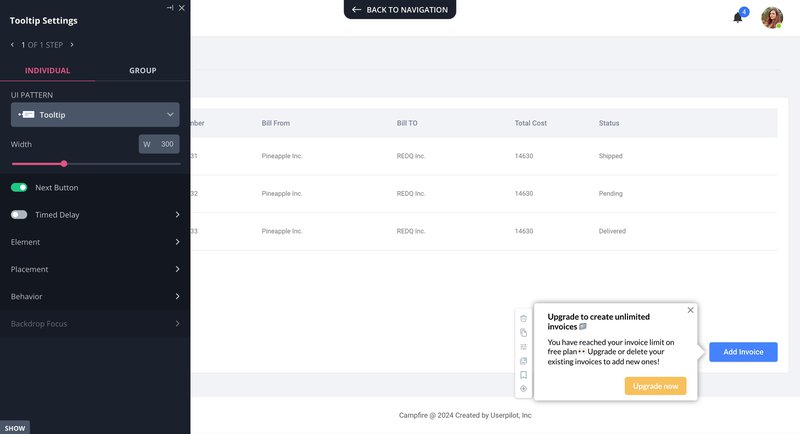Select the Individual tab
Screen dimensions: 800x434
[47, 70]
